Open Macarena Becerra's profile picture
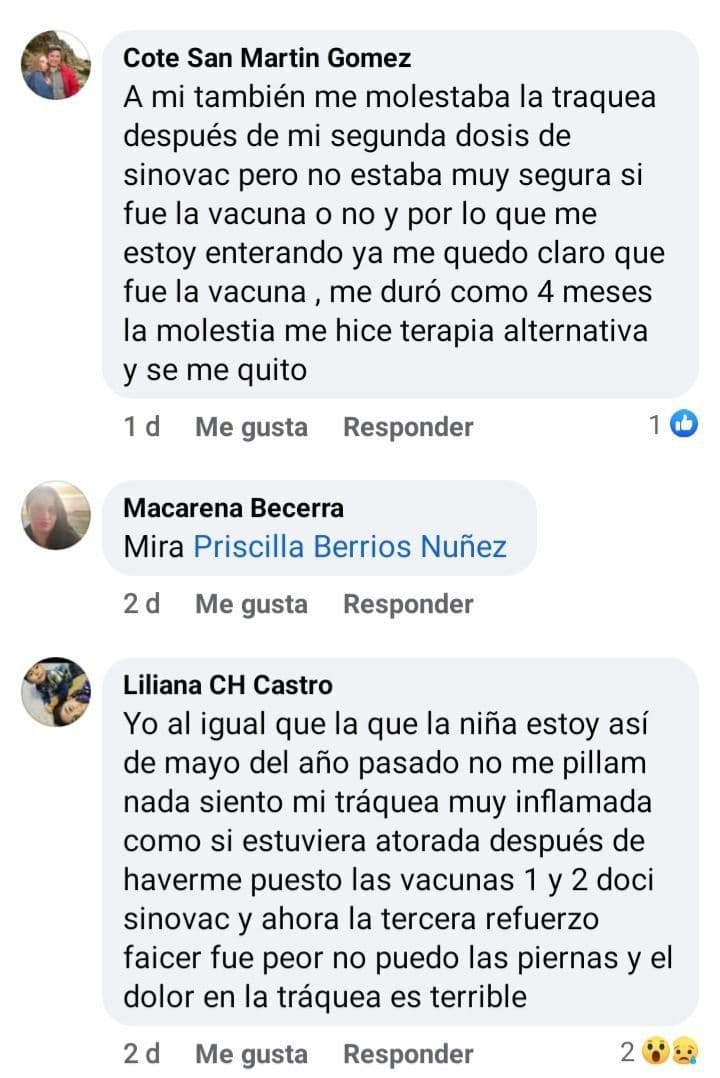The width and height of the screenshot is (720, 1078). 56,515
